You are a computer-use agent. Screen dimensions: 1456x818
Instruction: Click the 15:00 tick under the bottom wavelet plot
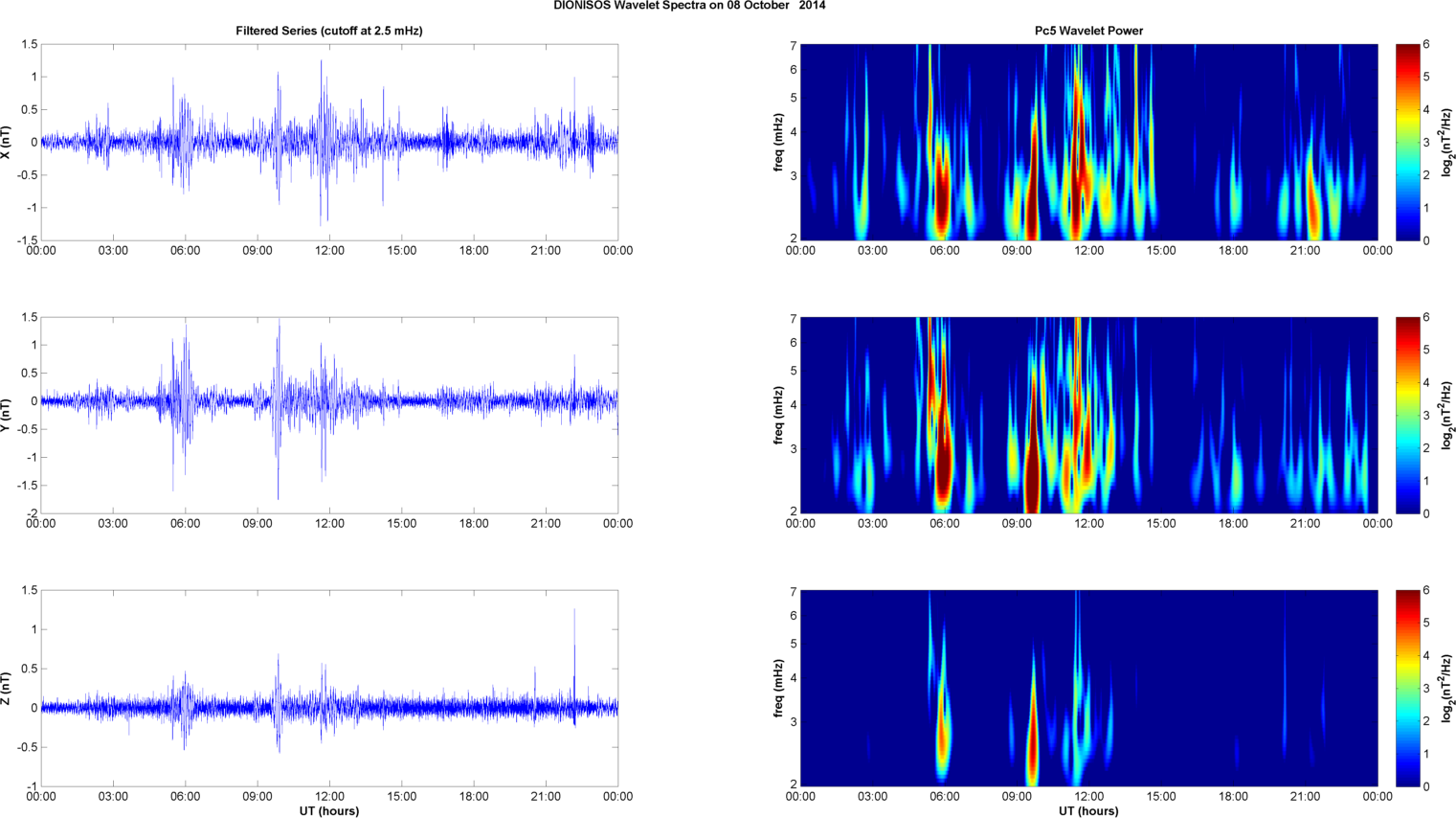click(1161, 797)
